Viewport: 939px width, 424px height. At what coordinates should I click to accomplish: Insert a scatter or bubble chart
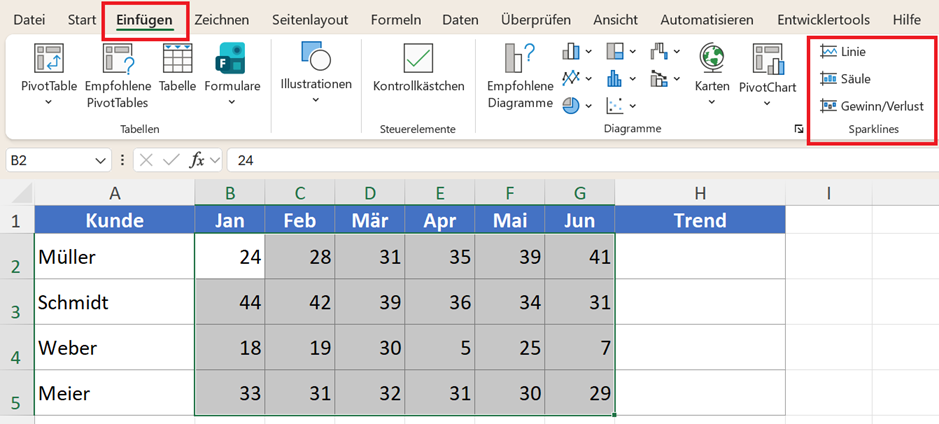click(x=615, y=106)
